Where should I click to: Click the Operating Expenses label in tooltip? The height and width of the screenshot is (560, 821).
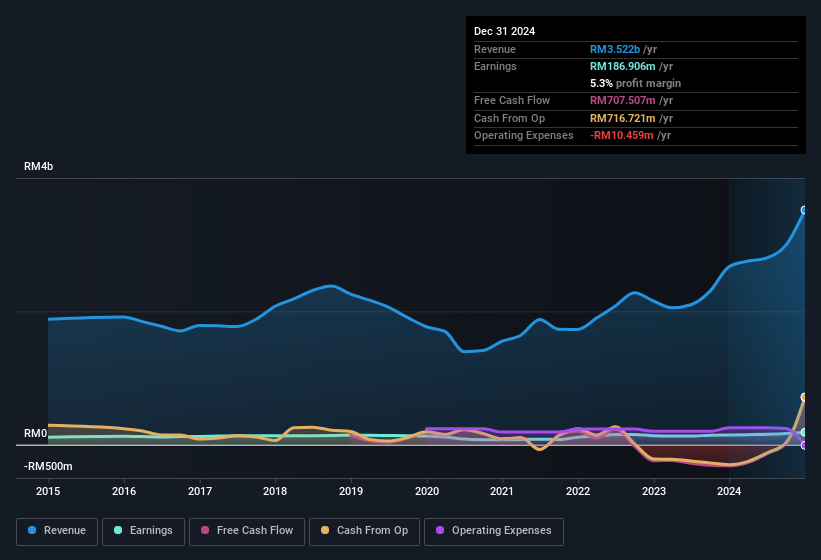point(524,136)
